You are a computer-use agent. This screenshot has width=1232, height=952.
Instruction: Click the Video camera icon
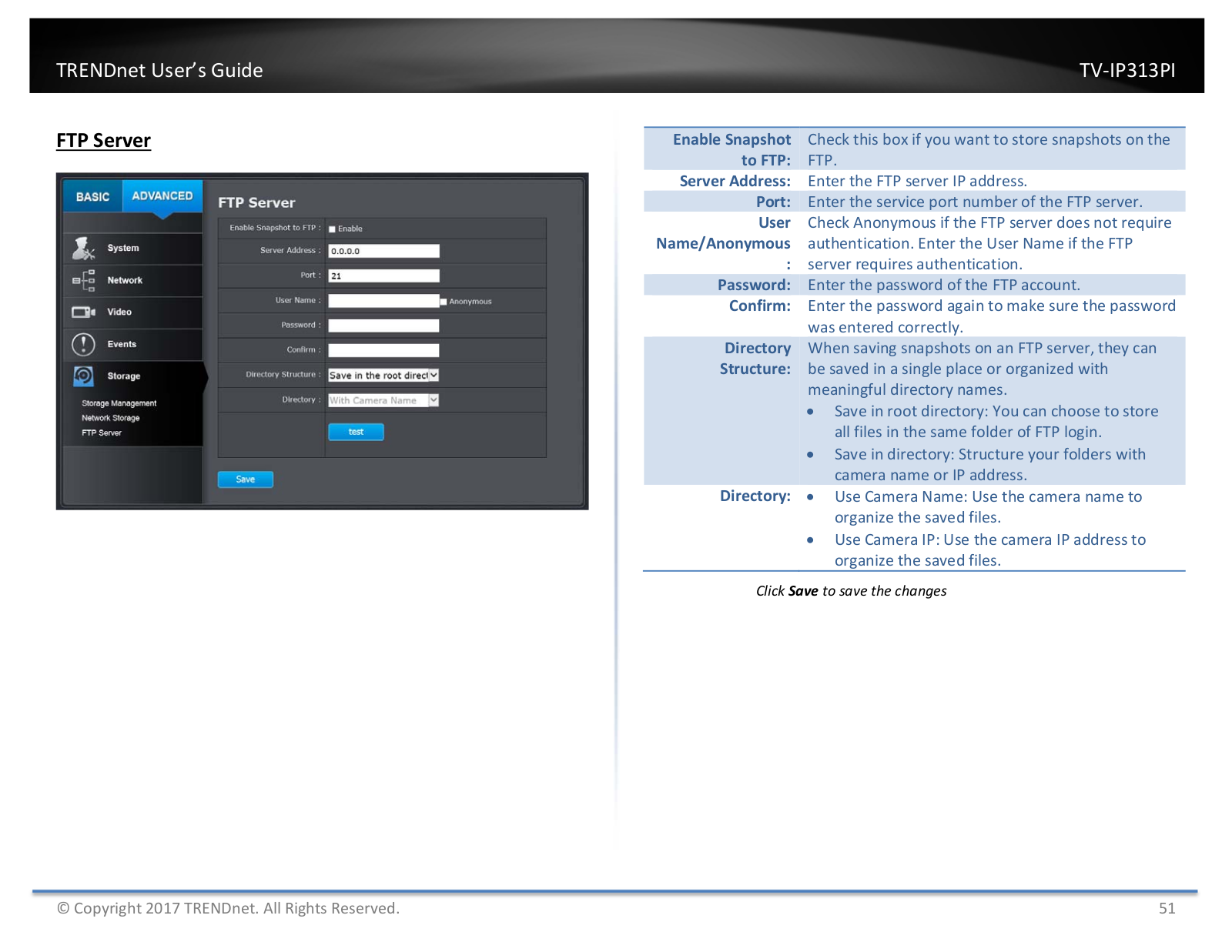coord(83,312)
